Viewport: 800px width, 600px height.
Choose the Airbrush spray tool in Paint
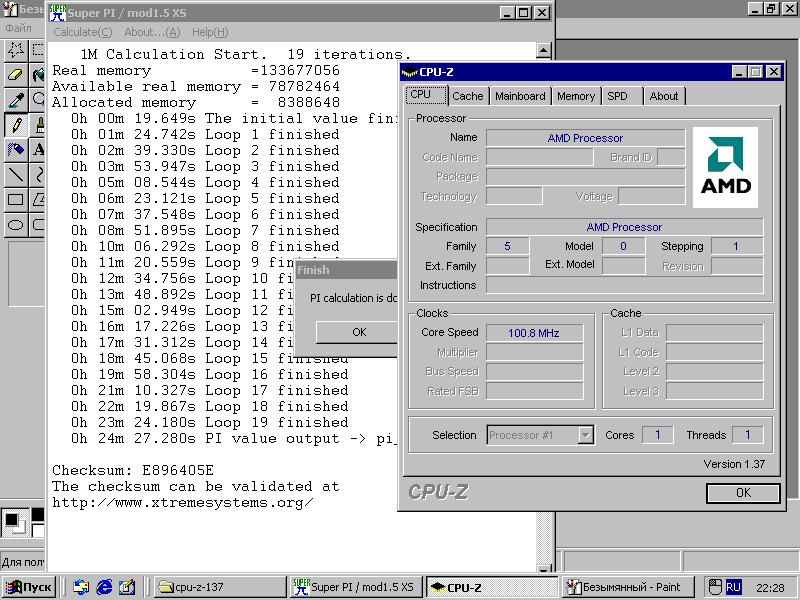click(x=16, y=149)
